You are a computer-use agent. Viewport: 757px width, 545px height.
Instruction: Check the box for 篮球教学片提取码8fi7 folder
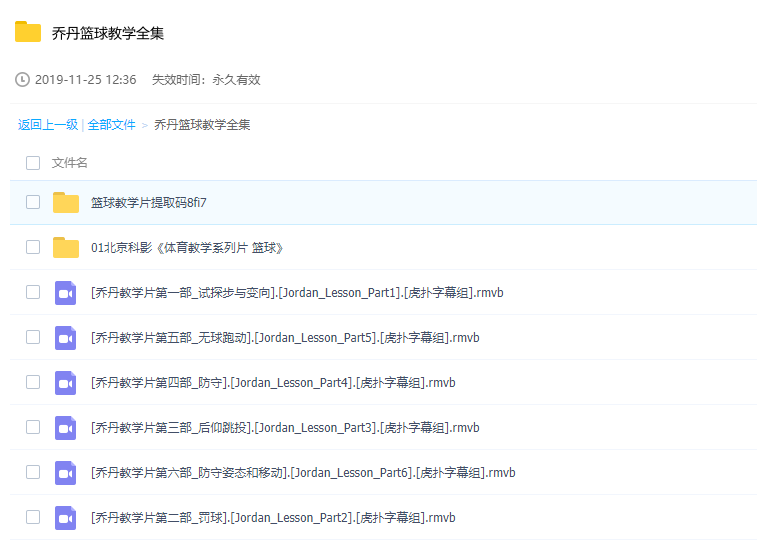(33, 202)
